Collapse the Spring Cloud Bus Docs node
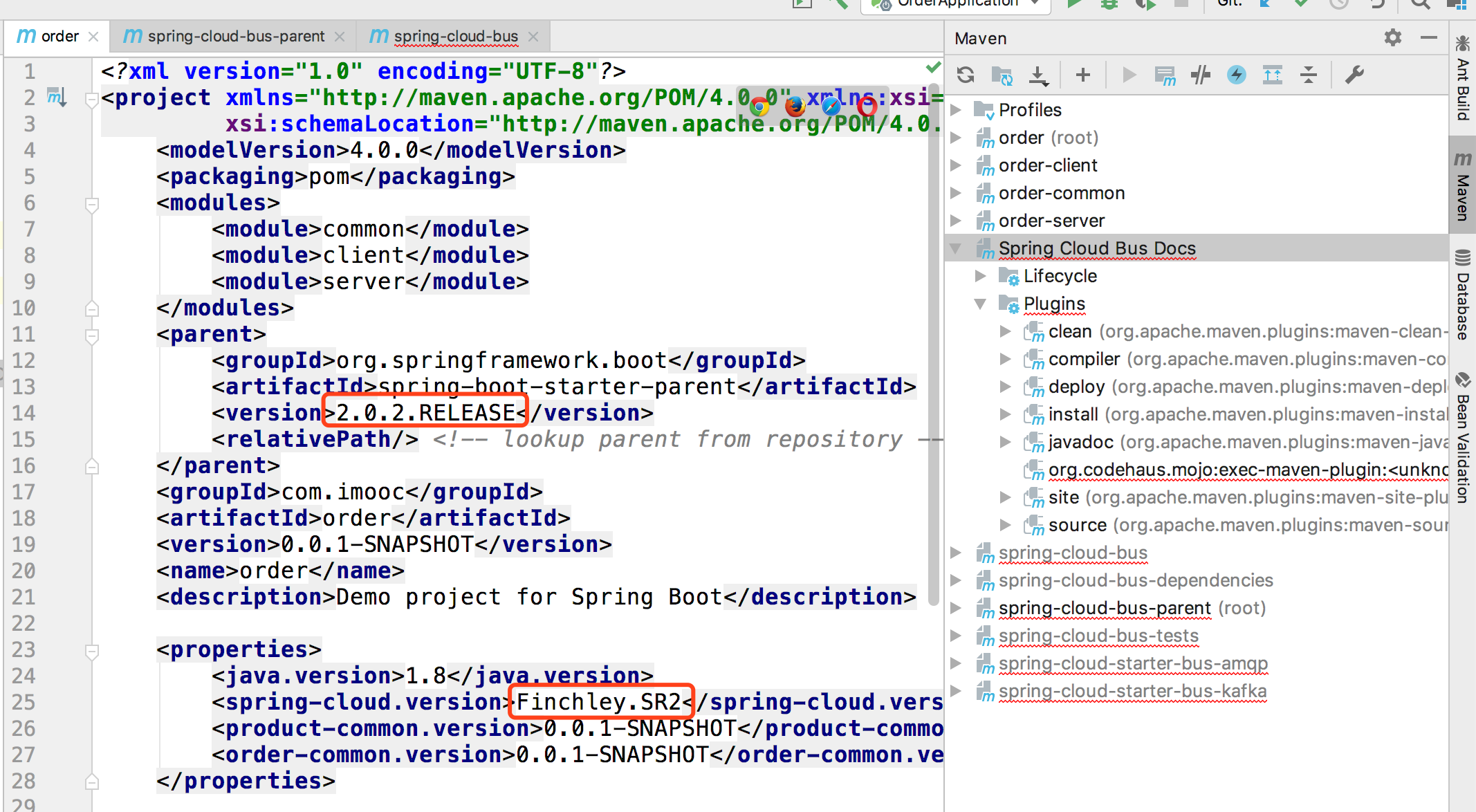 [956, 248]
